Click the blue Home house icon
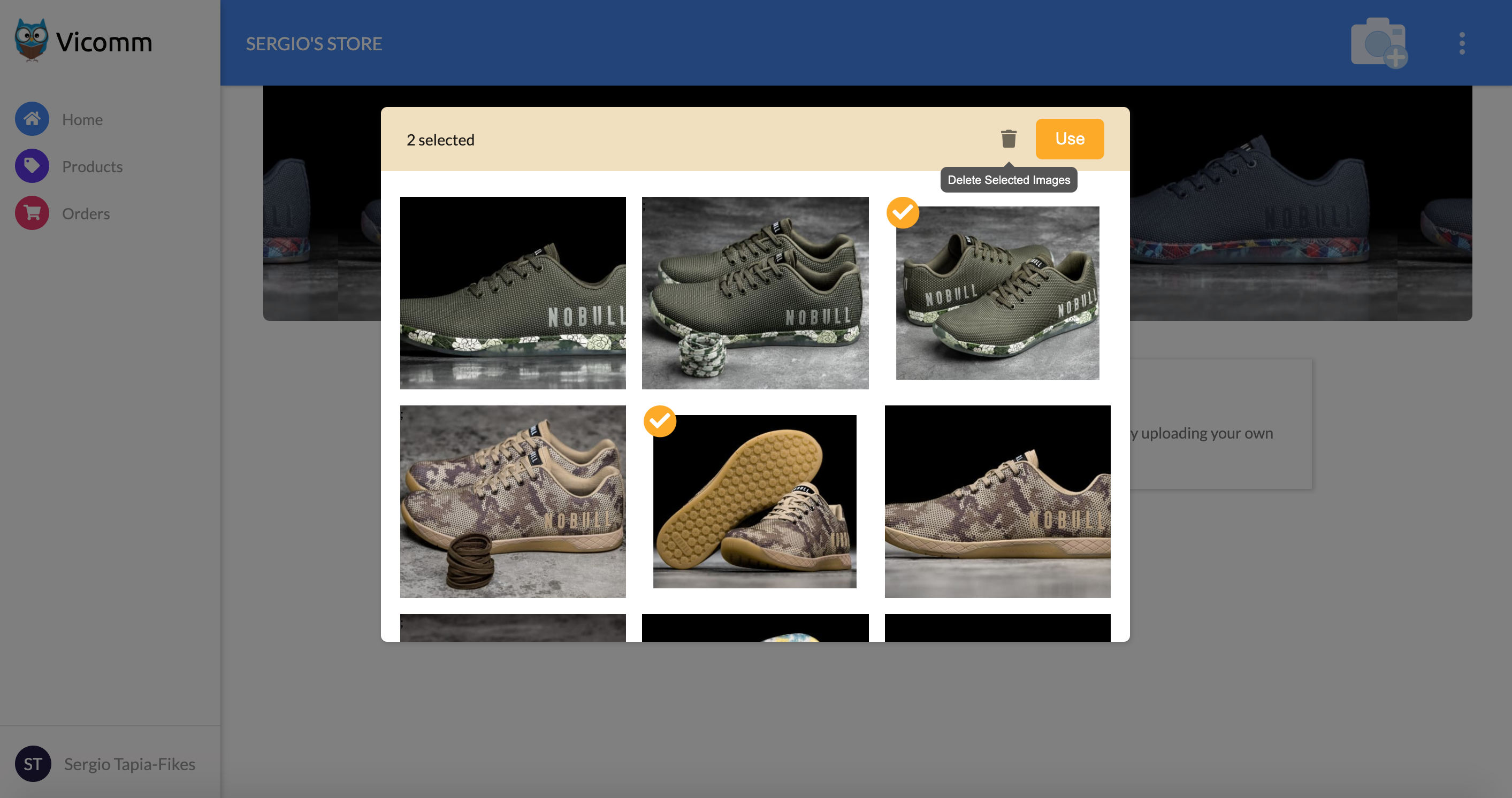This screenshot has height=798, width=1512. (32, 119)
